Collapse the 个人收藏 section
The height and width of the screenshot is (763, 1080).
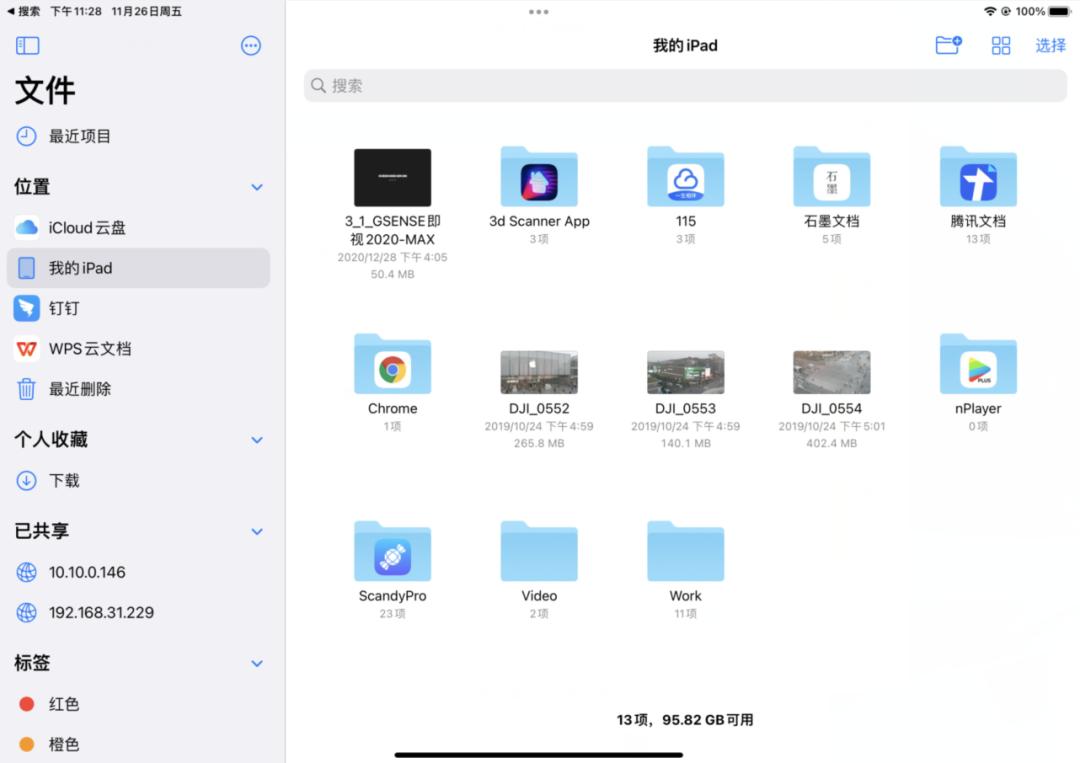pyautogui.click(x=257, y=440)
